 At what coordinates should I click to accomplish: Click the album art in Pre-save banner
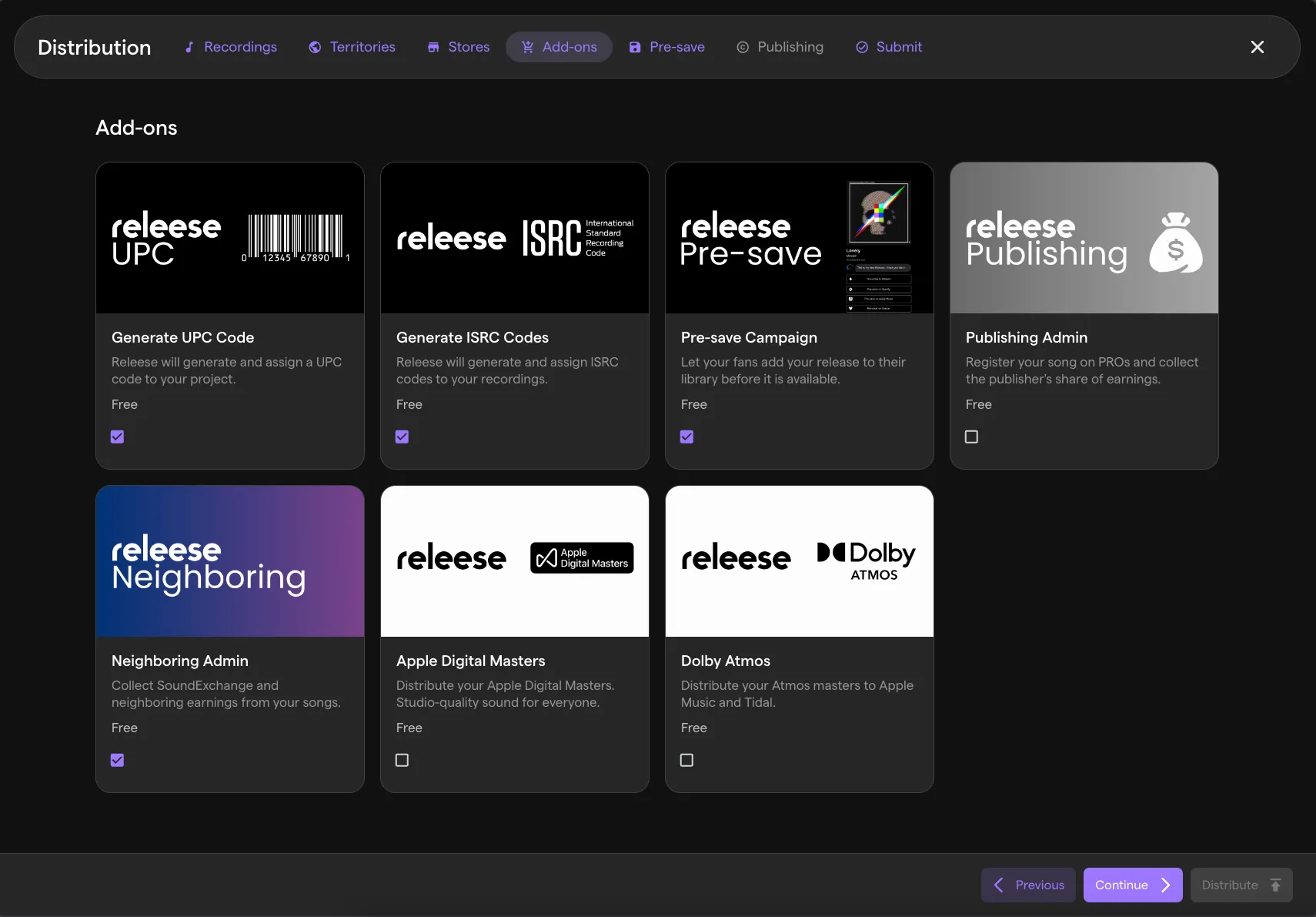tap(879, 213)
